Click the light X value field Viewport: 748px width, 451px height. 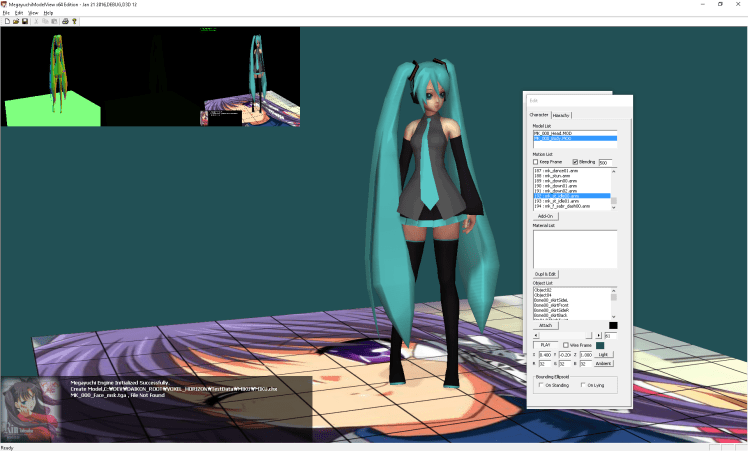point(545,355)
